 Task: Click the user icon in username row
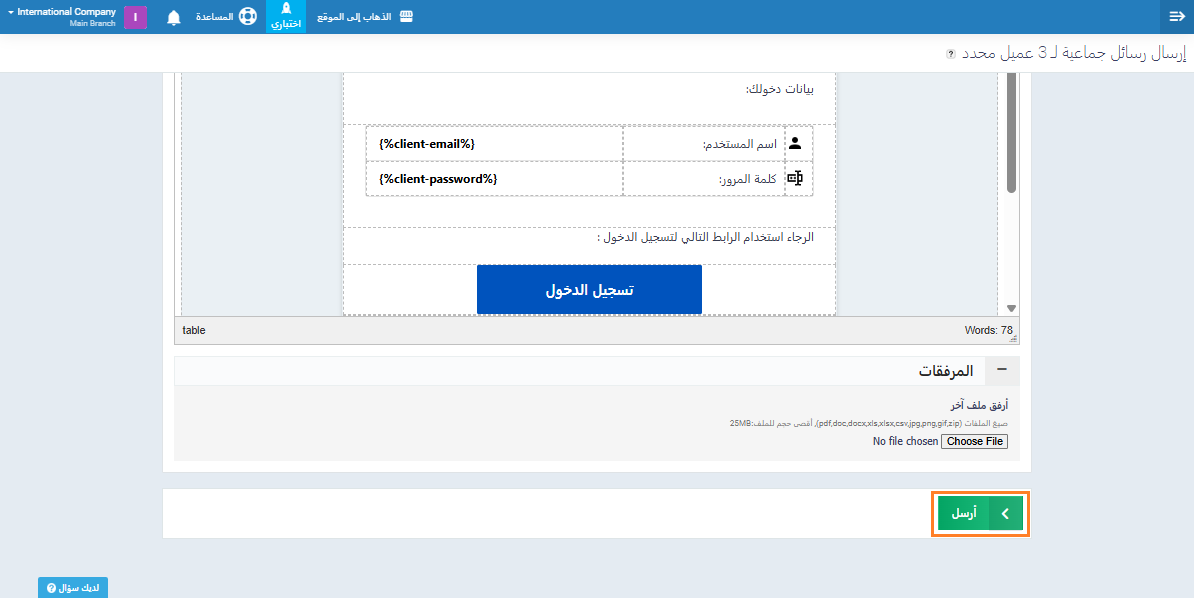point(795,144)
